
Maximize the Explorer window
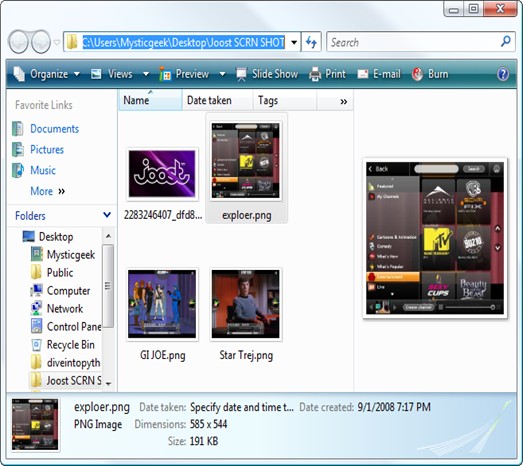pos(474,9)
